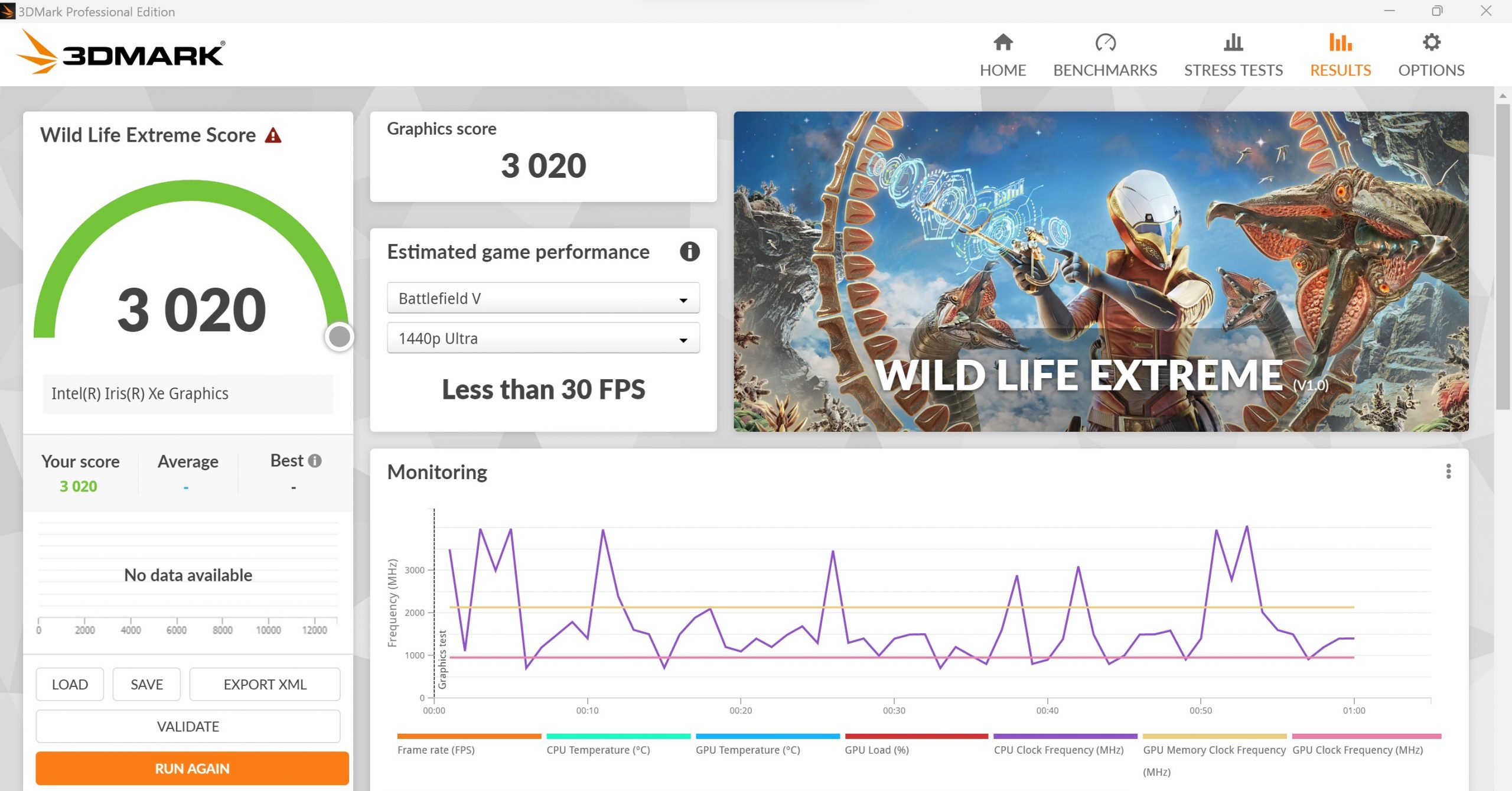Click the Wild Life Extreme banner image
The width and height of the screenshot is (1512, 791).
[1101, 271]
